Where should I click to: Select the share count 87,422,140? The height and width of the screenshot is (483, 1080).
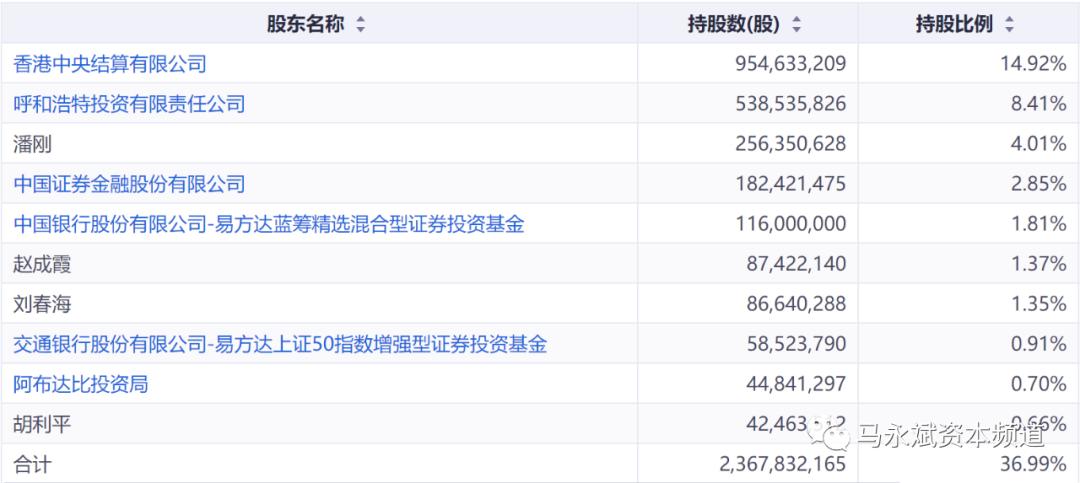(796, 264)
